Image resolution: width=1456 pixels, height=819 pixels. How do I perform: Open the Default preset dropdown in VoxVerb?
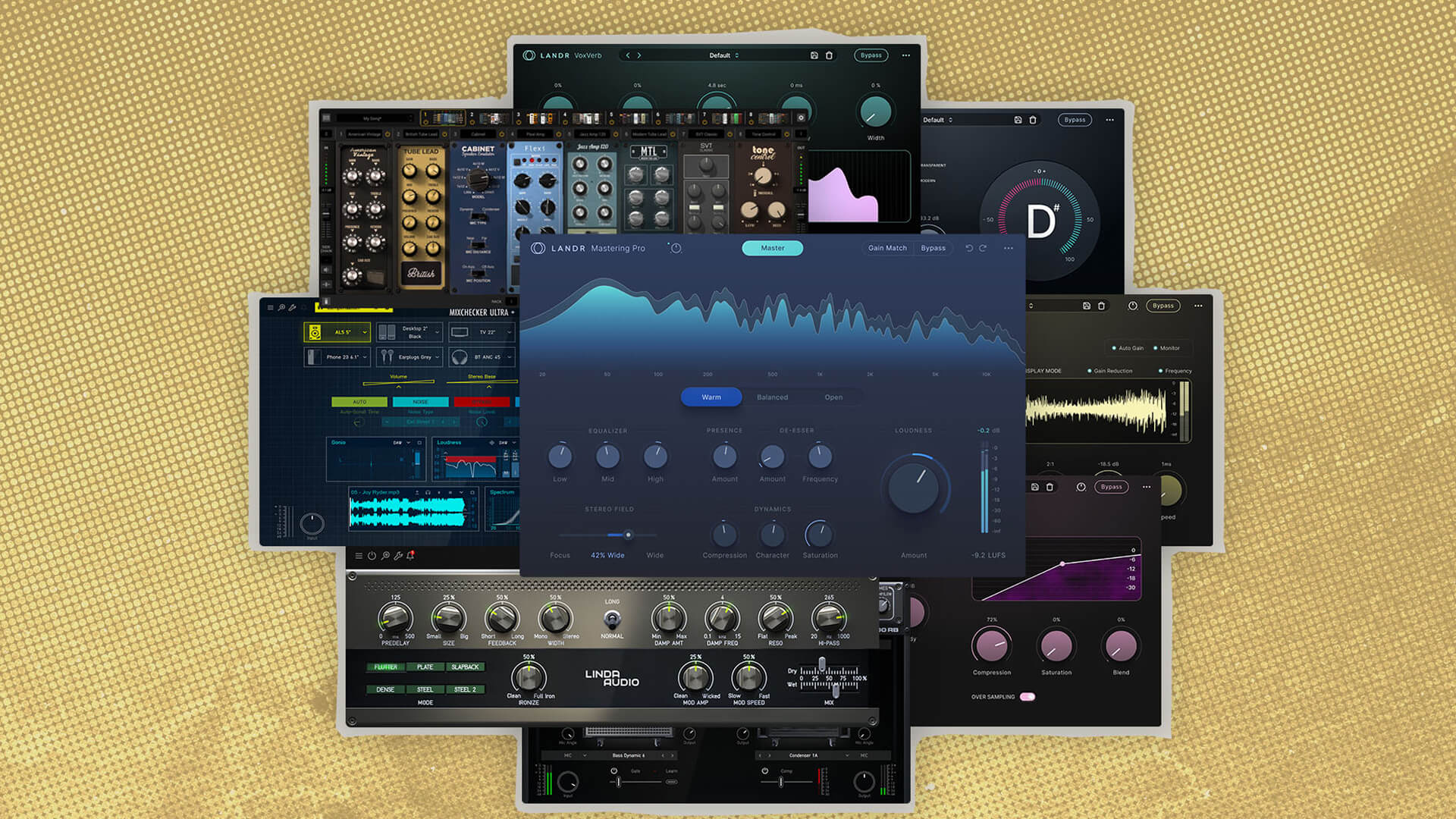[723, 55]
